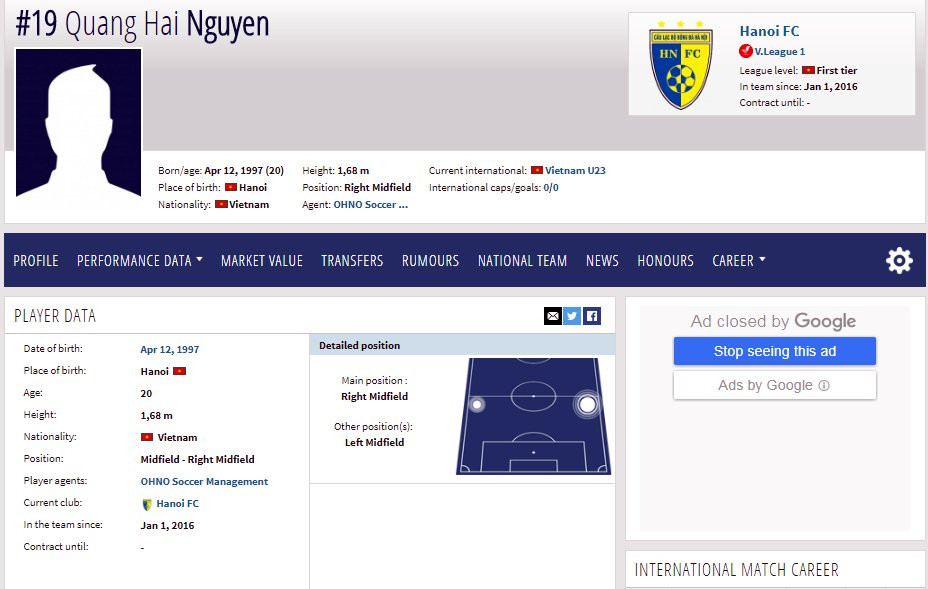Click the Apr 12, 1997 date of birth link
This screenshot has height=589, width=928.
169,350
